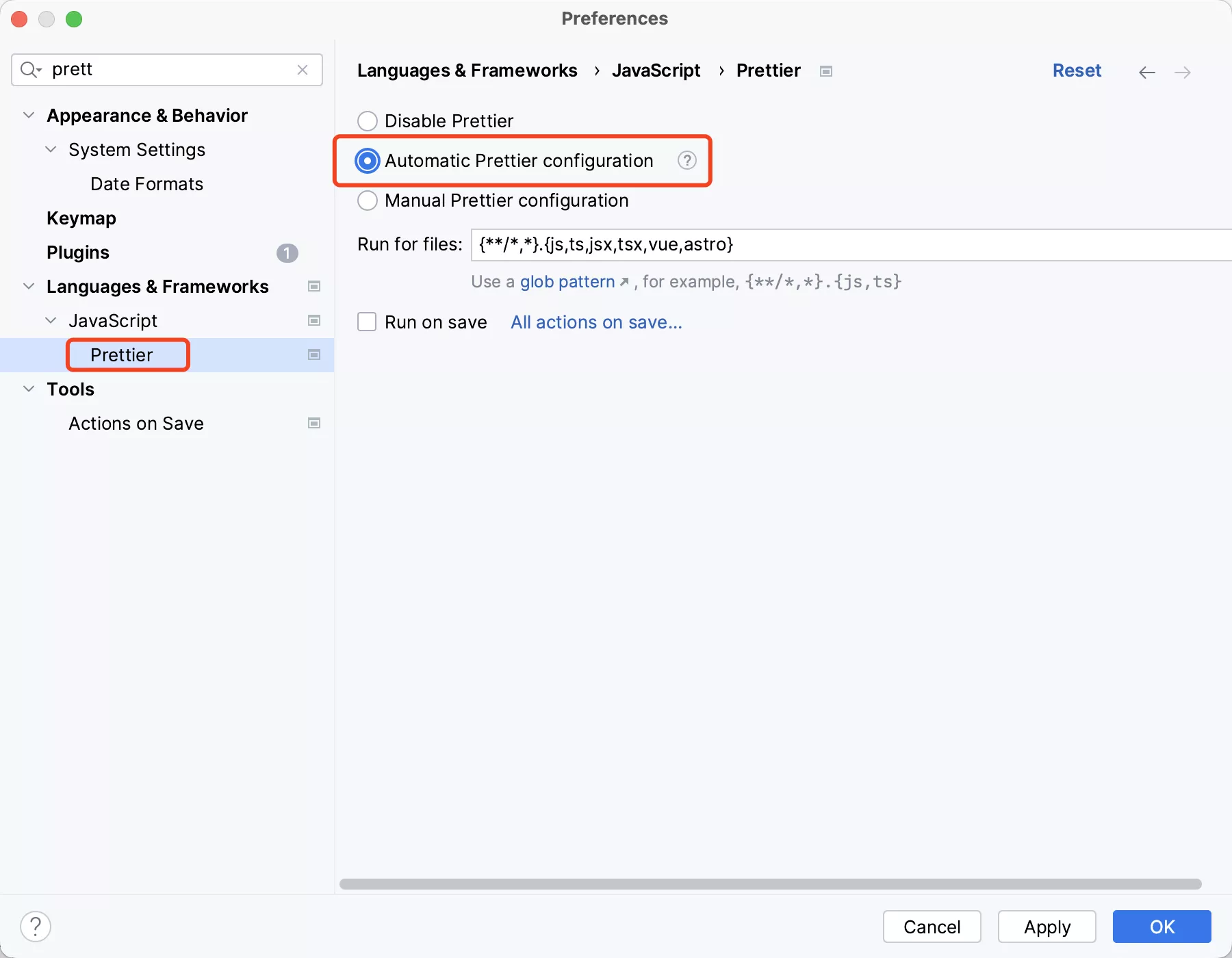Open the Help button at bottom left
This screenshot has width=1232, height=958.
(36, 927)
